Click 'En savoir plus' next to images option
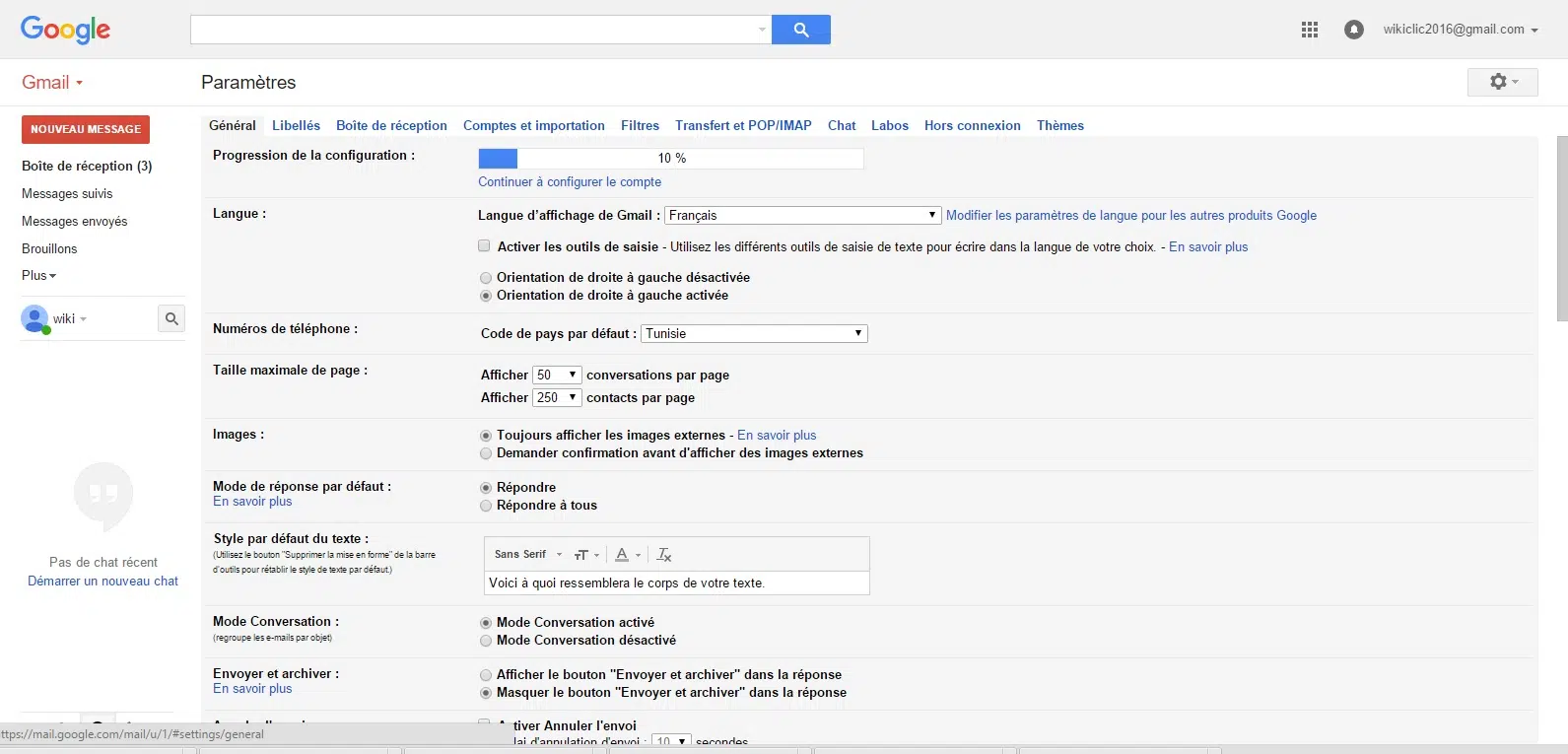The height and width of the screenshot is (754, 1568). (777, 435)
